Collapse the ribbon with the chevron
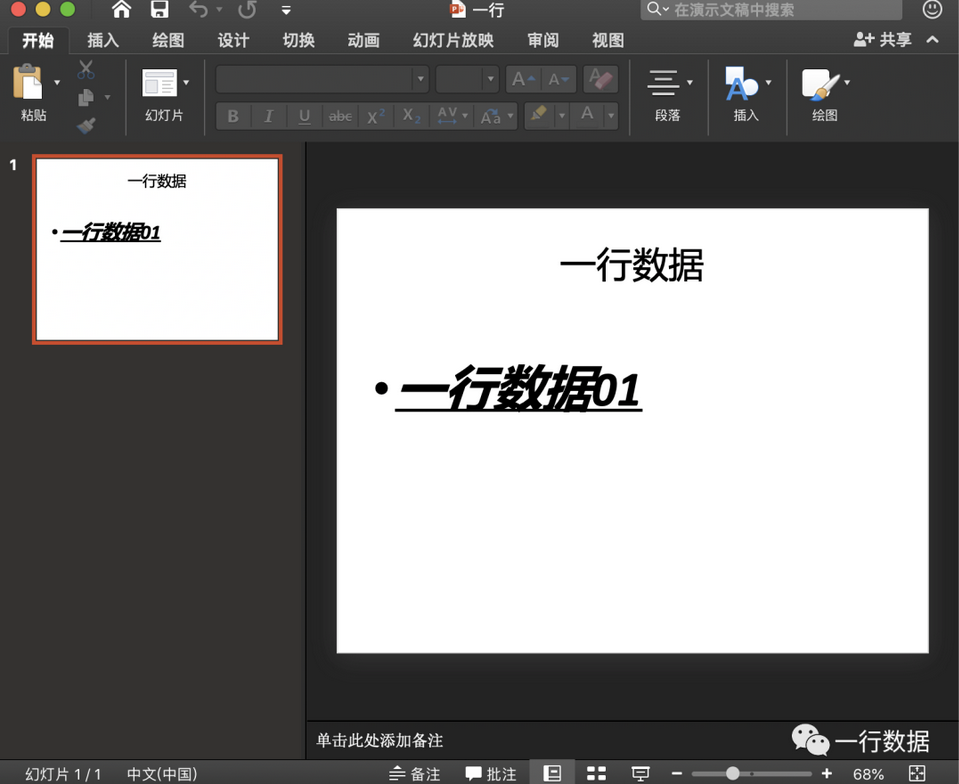959x784 pixels. coord(932,40)
